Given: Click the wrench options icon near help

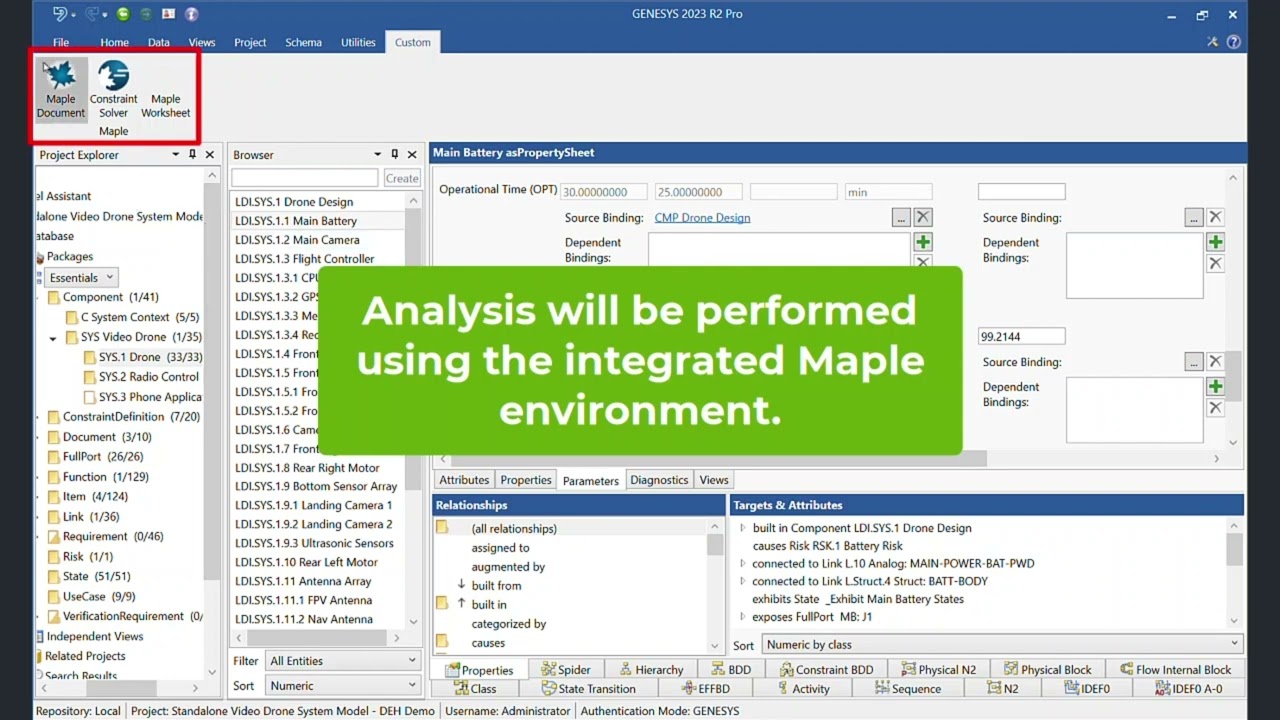Looking at the screenshot, I should pos(1212,42).
